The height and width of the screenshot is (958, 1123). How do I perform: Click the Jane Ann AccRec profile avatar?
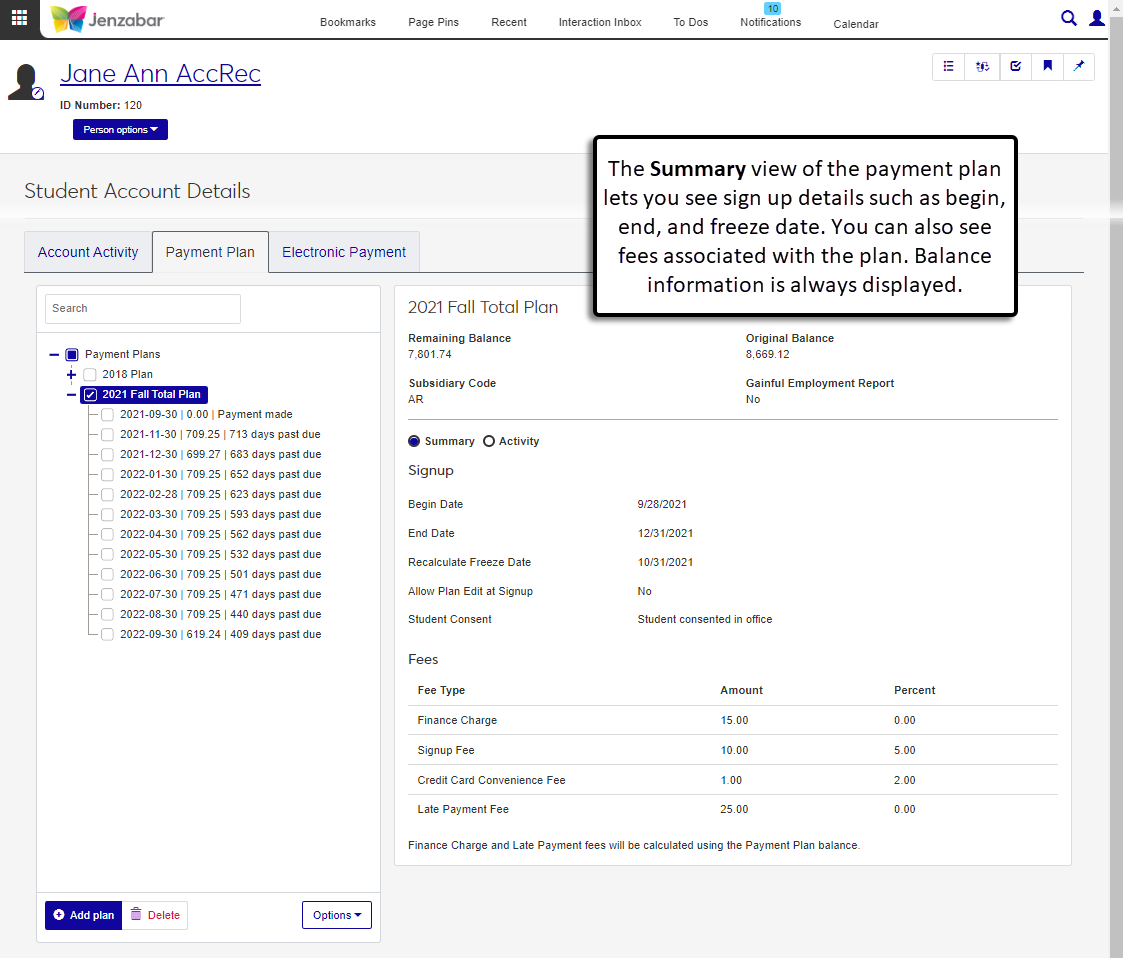click(x=26, y=82)
